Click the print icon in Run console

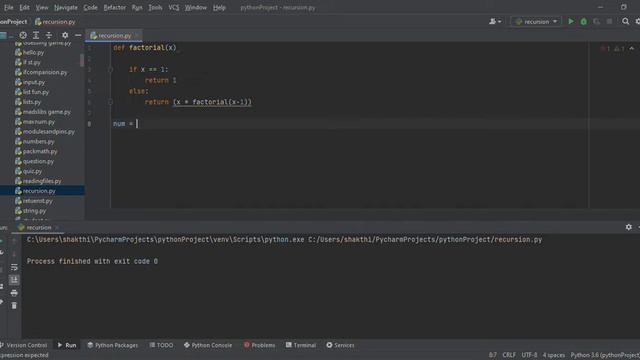pos(14,293)
